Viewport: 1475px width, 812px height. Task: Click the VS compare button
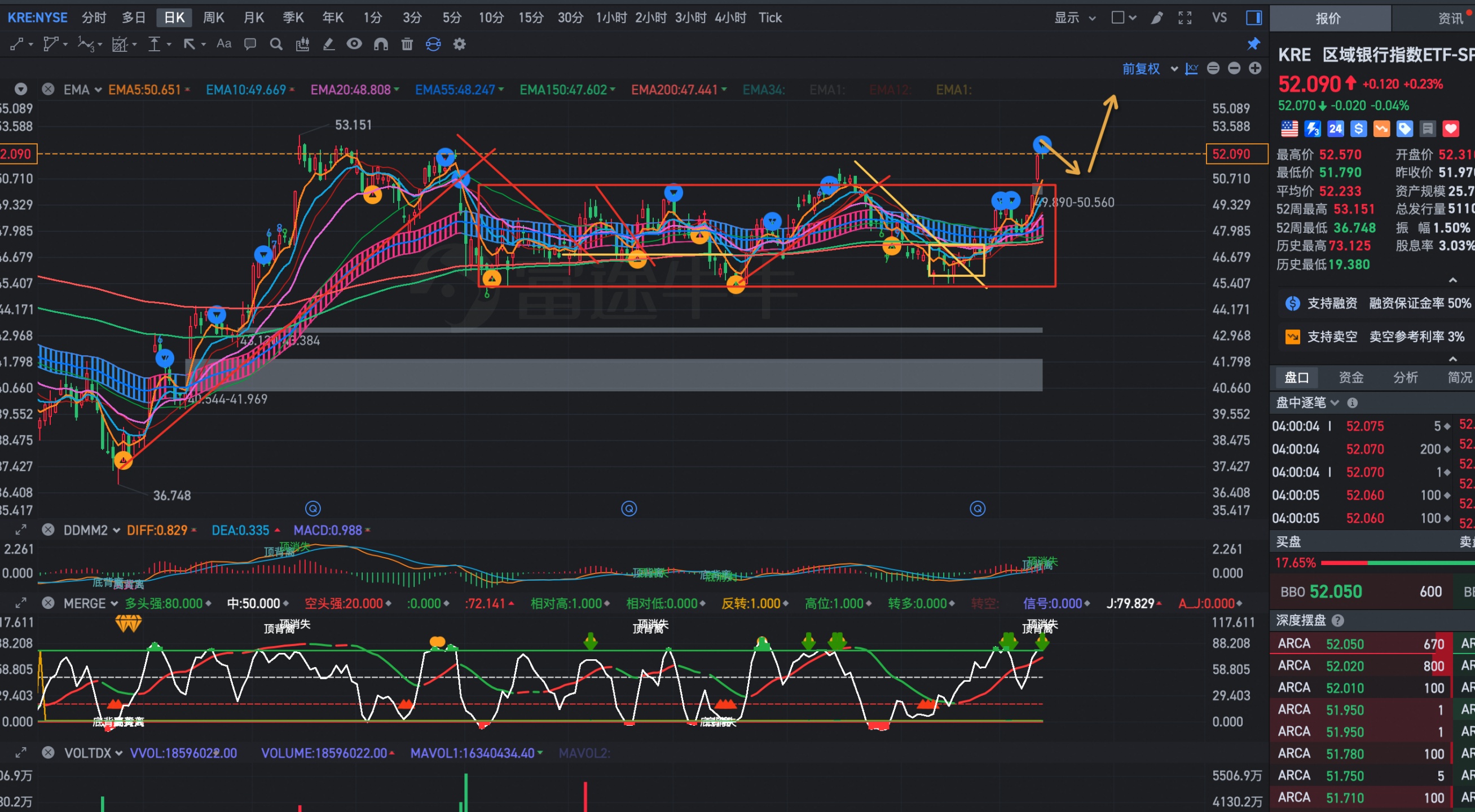point(1219,17)
